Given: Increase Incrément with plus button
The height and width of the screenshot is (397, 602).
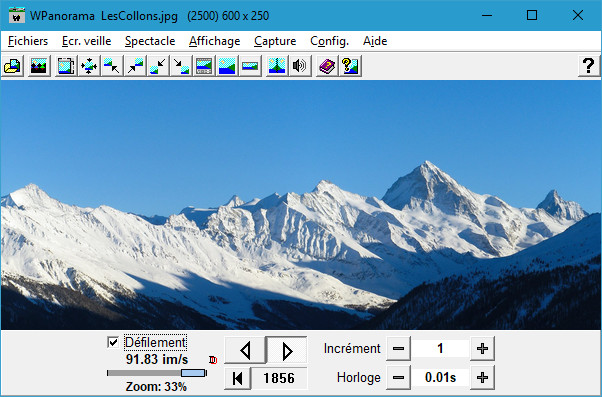Looking at the screenshot, I should click(482, 349).
